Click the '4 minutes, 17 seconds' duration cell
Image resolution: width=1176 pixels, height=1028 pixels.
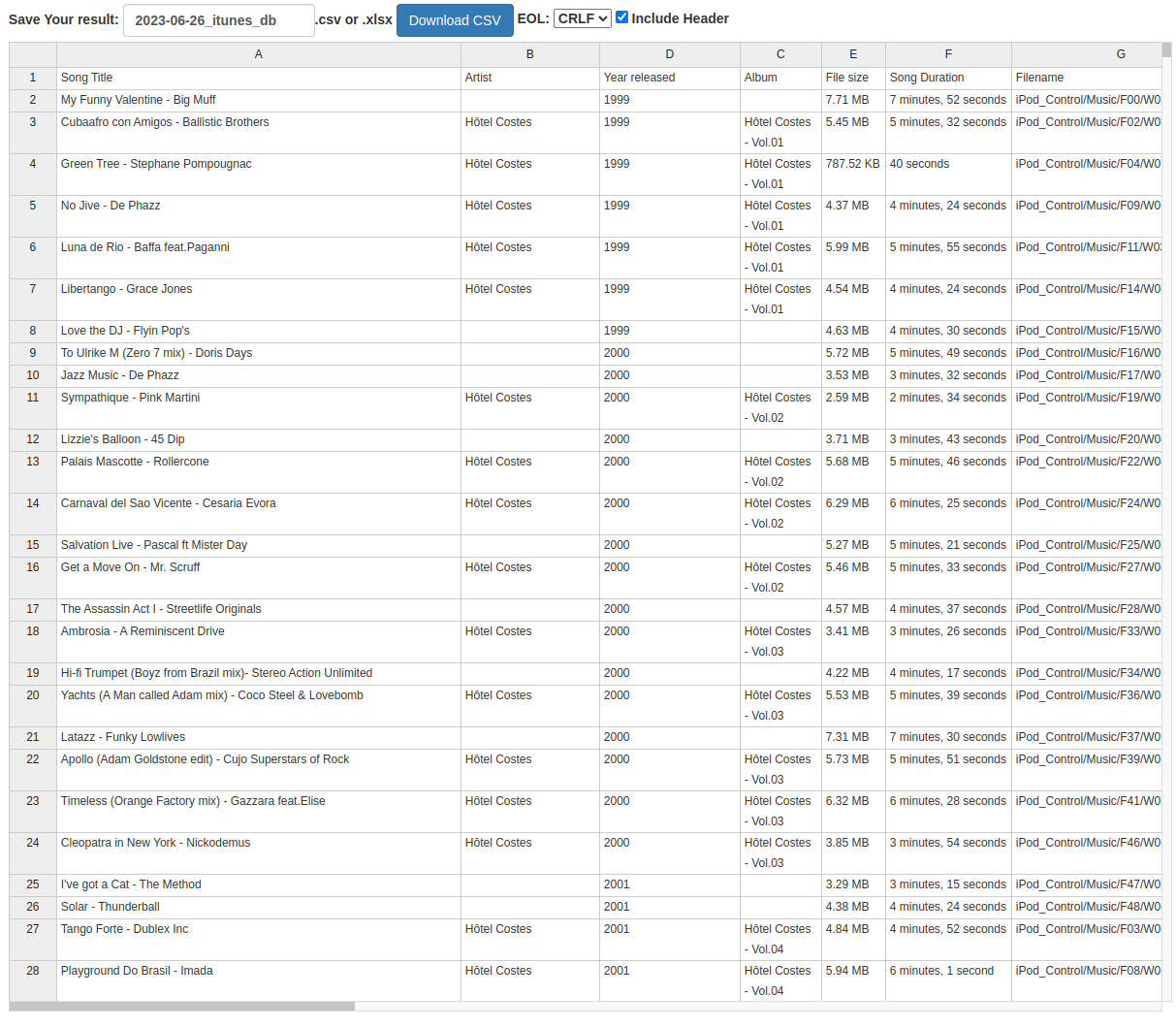coord(948,674)
